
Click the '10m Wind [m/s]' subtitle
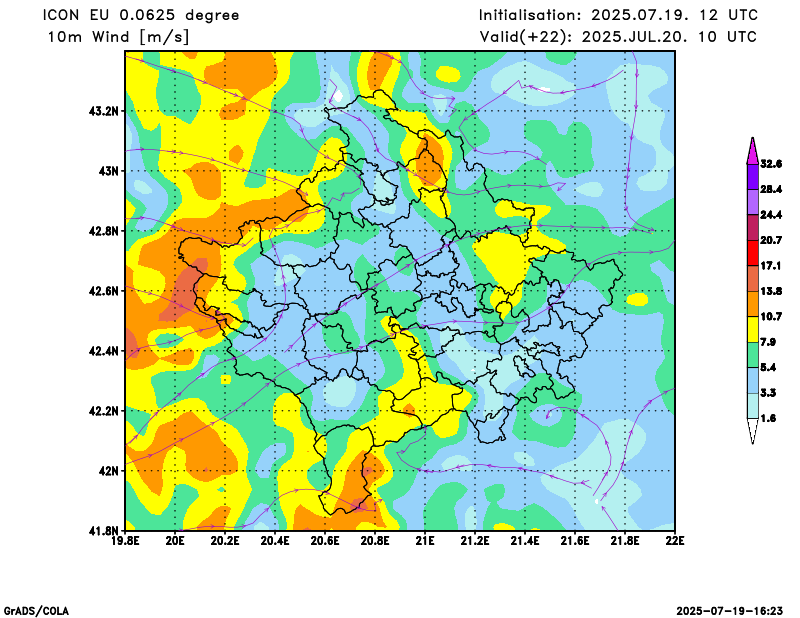[118, 37]
